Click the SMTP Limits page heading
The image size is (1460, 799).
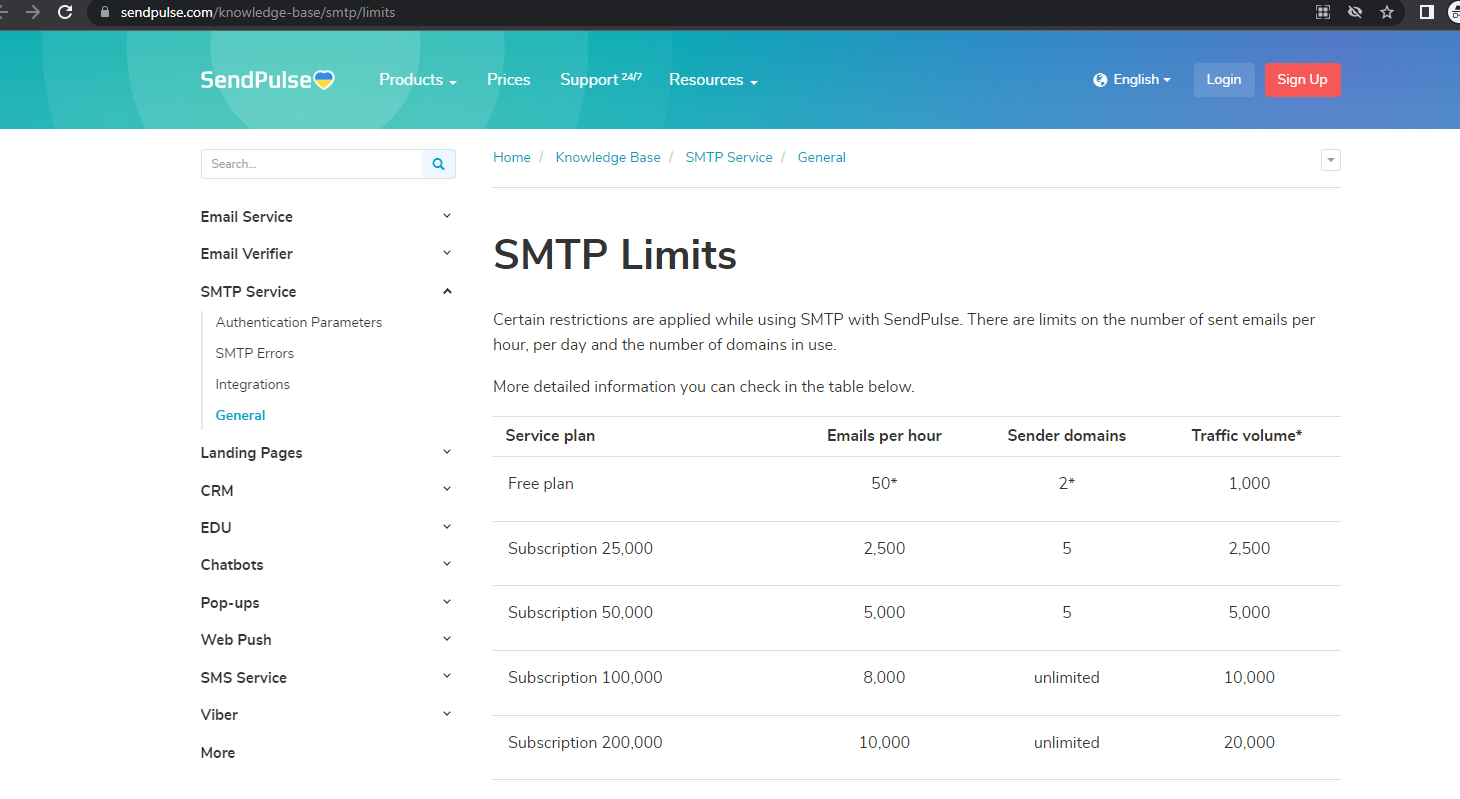coord(615,255)
